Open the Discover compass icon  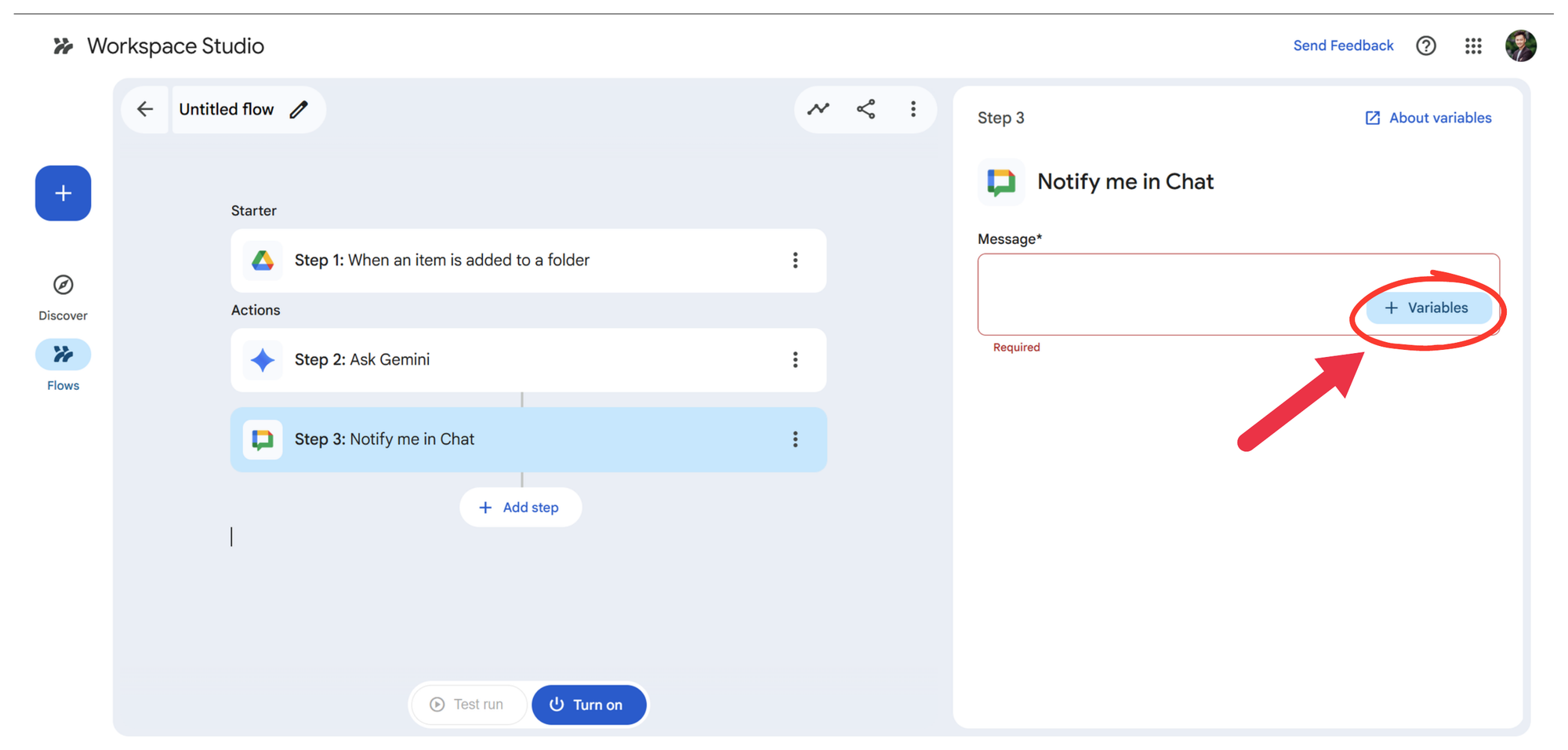coord(64,285)
